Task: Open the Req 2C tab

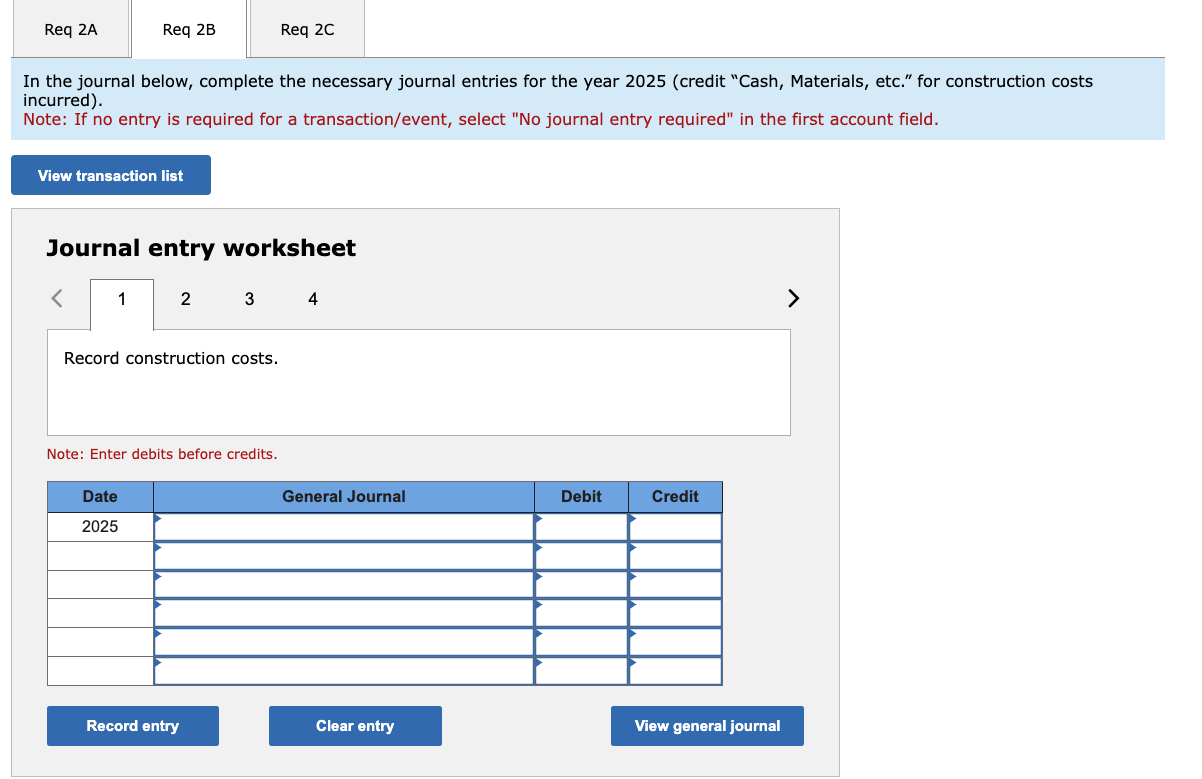Action: 307,29
